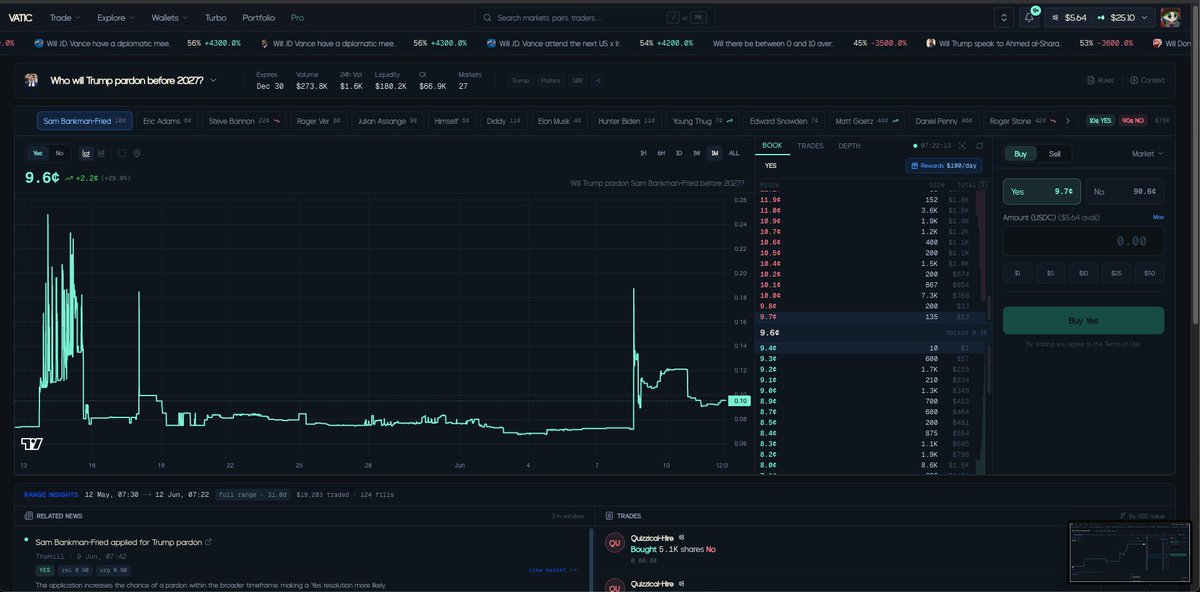Switch to the TRADES tab
1200x592 pixels.
tap(810, 146)
